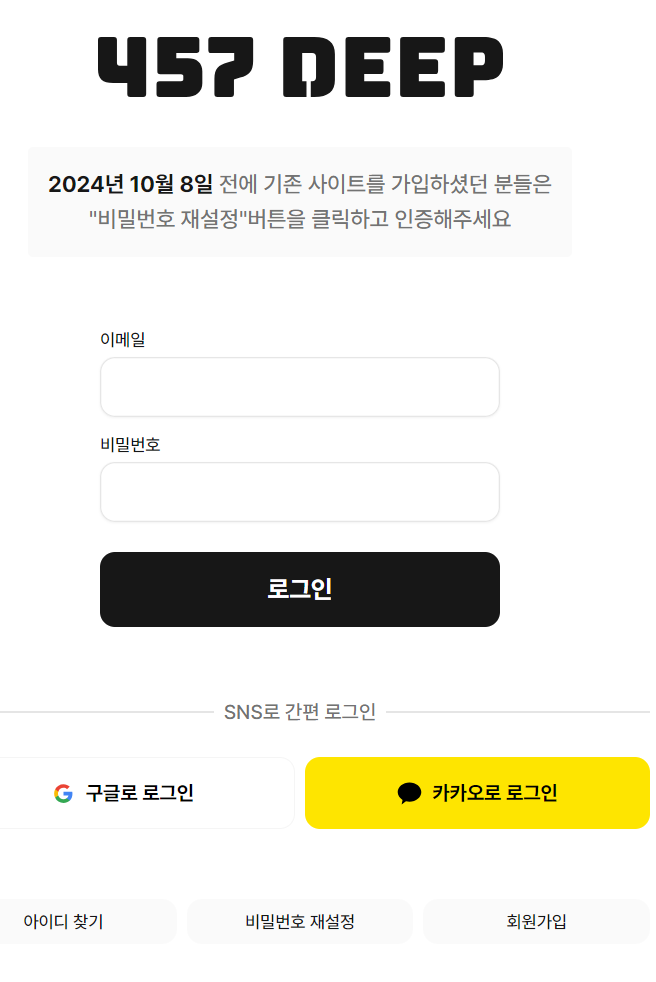The height and width of the screenshot is (982, 656).
Task: Click the SNS로 간편 로그인 divider text
Action: (299, 712)
